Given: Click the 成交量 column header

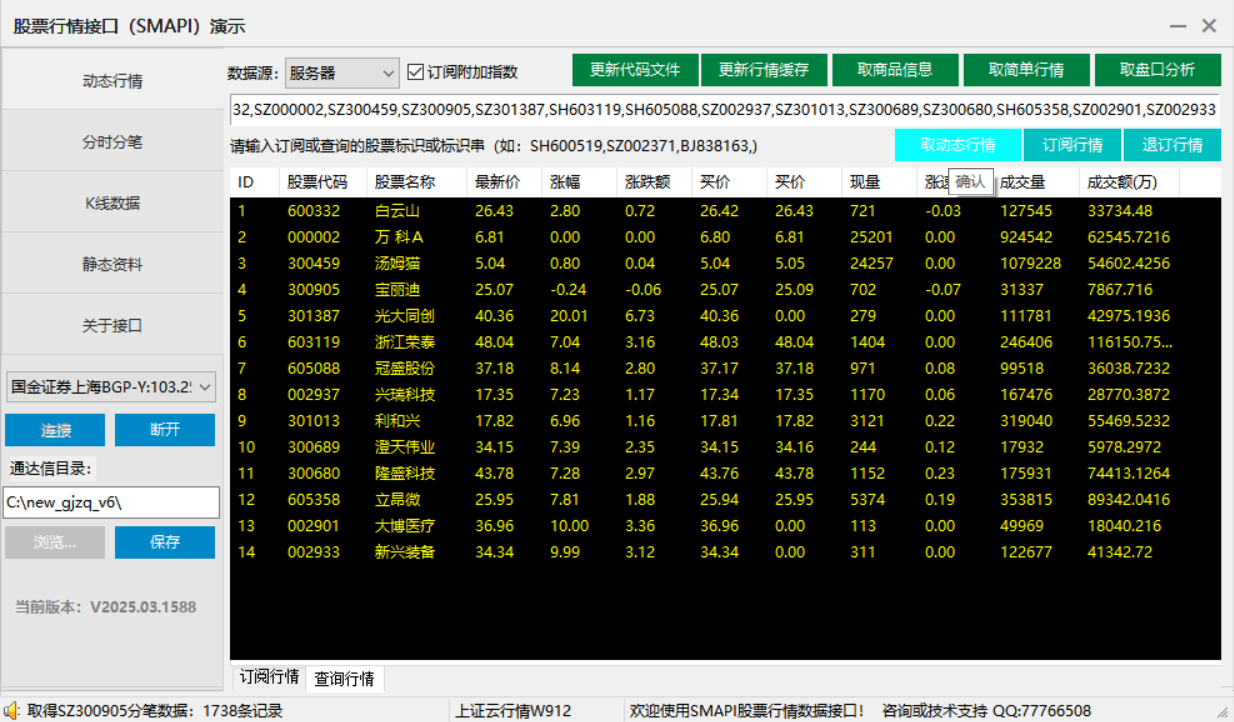Looking at the screenshot, I should click(1036, 182).
